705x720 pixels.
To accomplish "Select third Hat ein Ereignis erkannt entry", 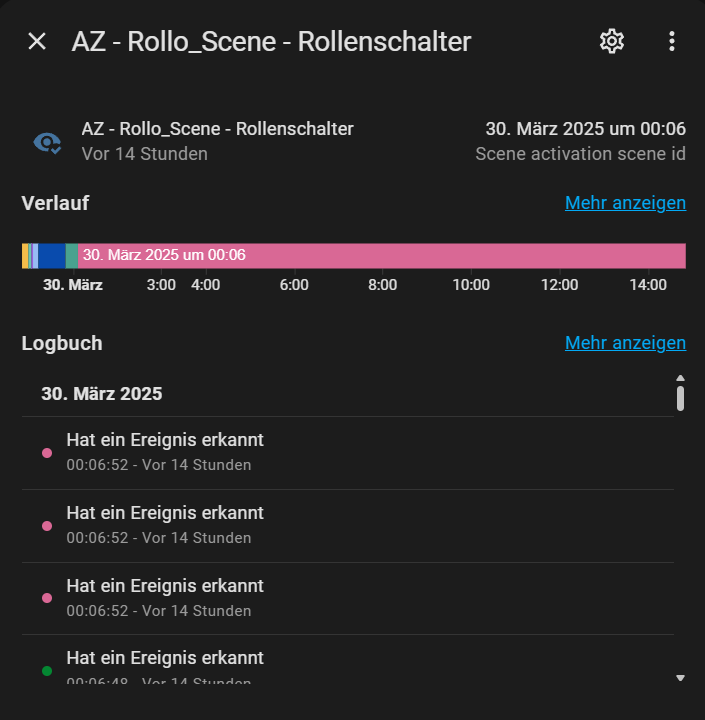I will coord(348,599).
